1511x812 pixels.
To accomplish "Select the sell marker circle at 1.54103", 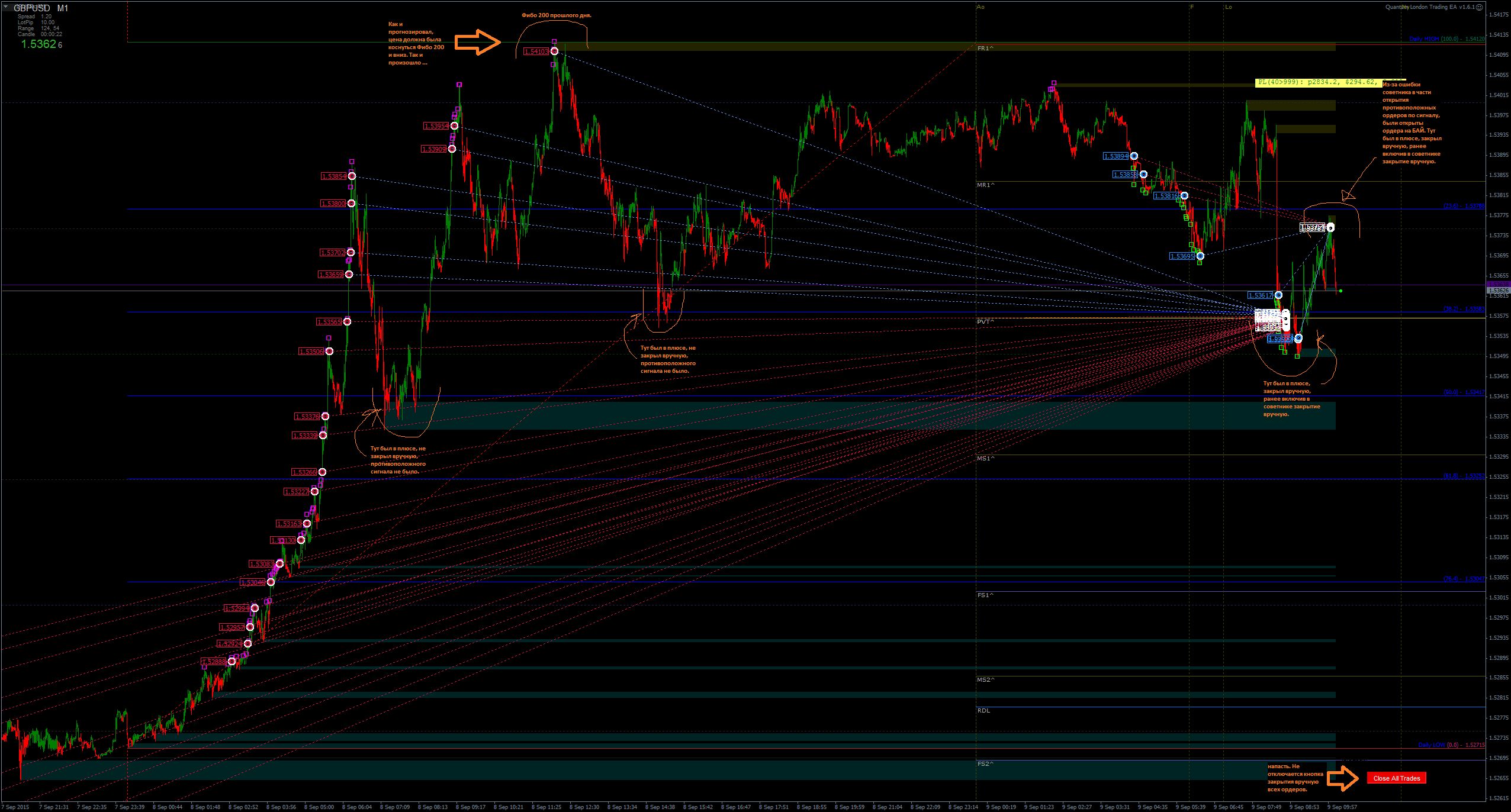I will (554, 51).
